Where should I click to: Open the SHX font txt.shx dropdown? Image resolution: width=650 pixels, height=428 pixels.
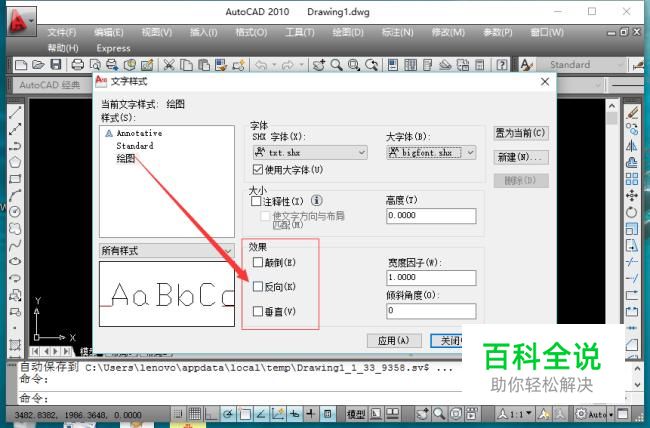pyautogui.click(x=310, y=153)
